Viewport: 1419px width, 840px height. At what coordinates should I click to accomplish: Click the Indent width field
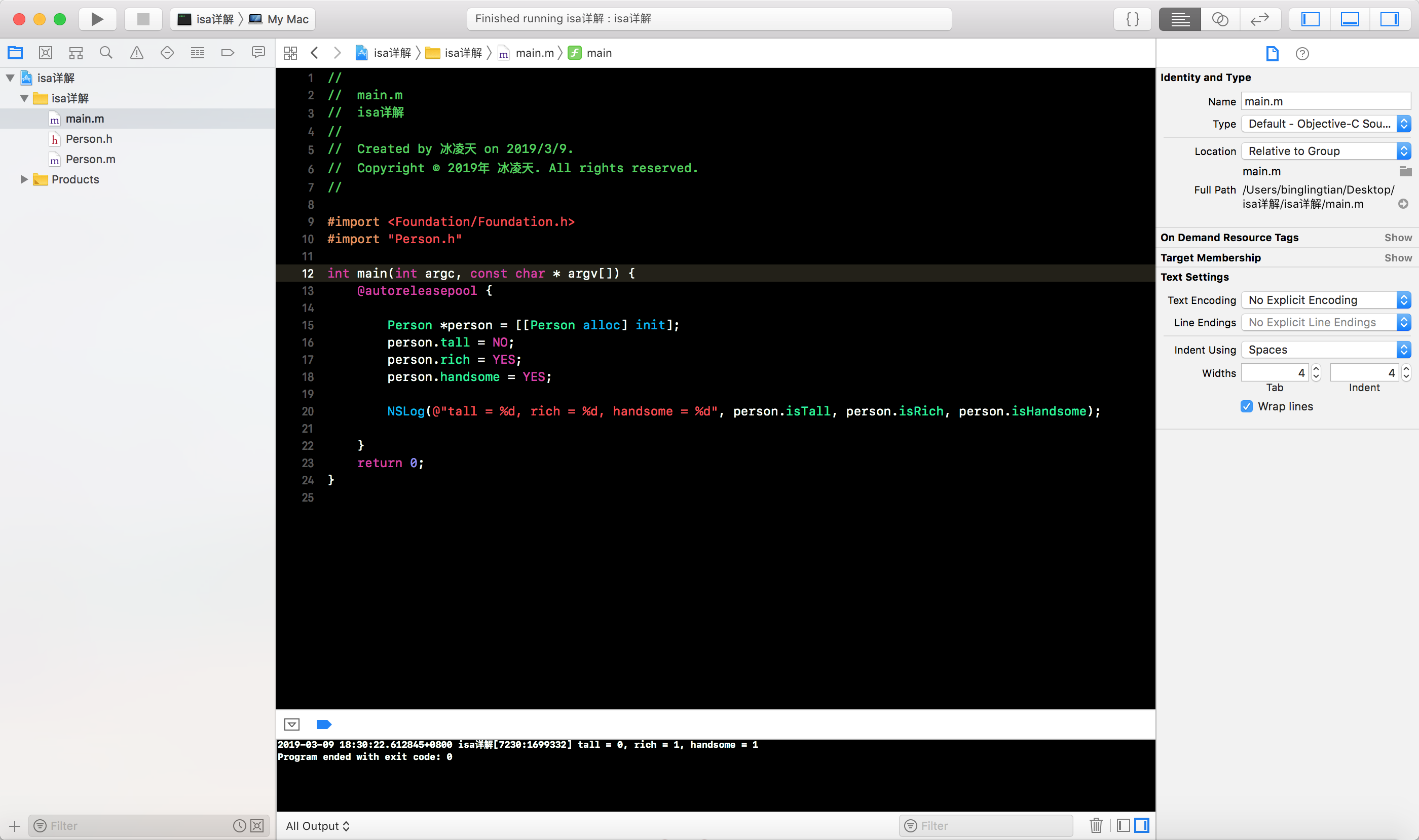pos(1364,372)
